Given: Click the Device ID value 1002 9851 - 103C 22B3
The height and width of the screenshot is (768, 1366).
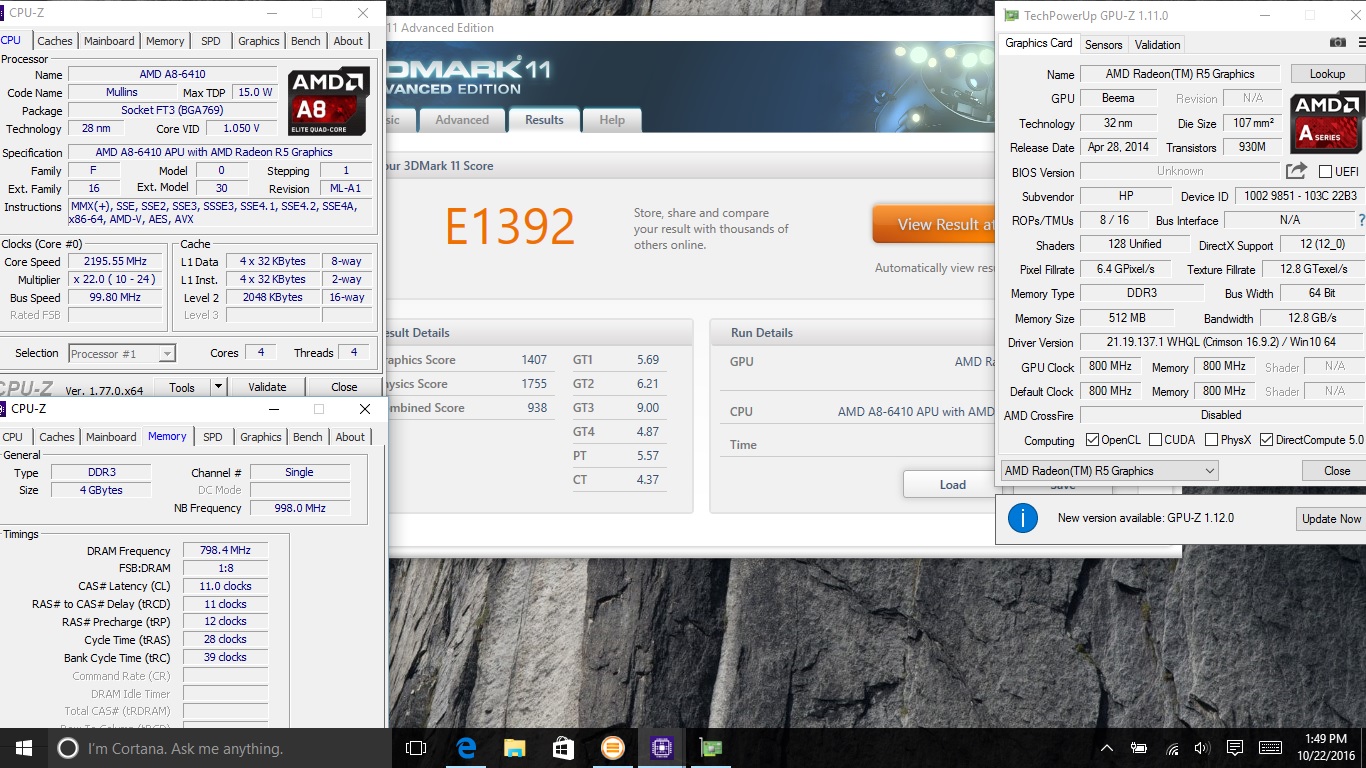Looking at the screenshot, I should click(1298, 196).
